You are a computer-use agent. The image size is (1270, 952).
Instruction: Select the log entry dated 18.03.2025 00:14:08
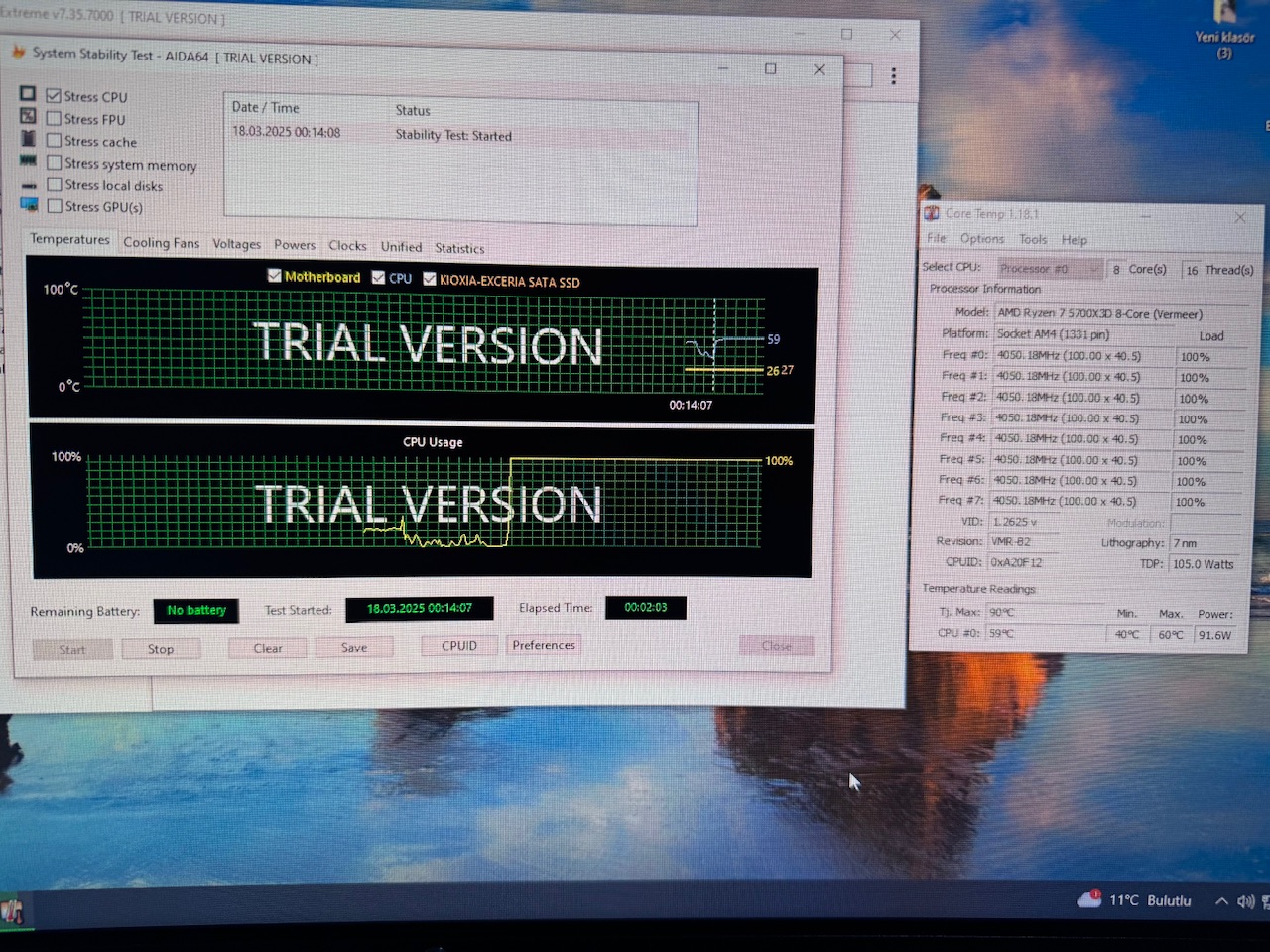pyautogui.click(x=459, y=134)
